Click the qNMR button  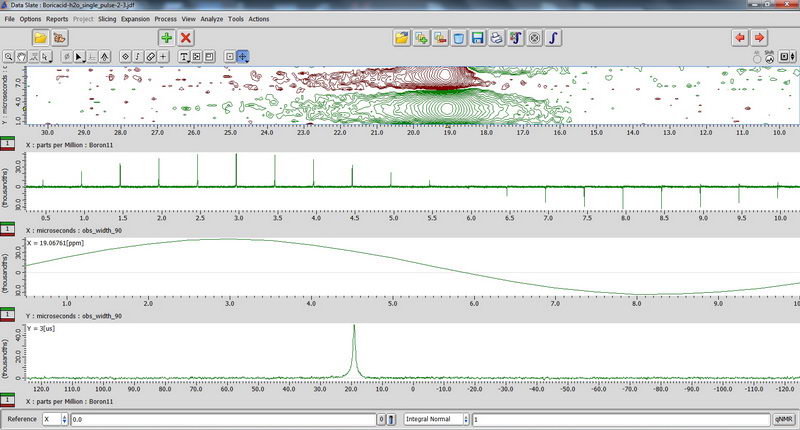pyautogui.click(x=785, y=420)
